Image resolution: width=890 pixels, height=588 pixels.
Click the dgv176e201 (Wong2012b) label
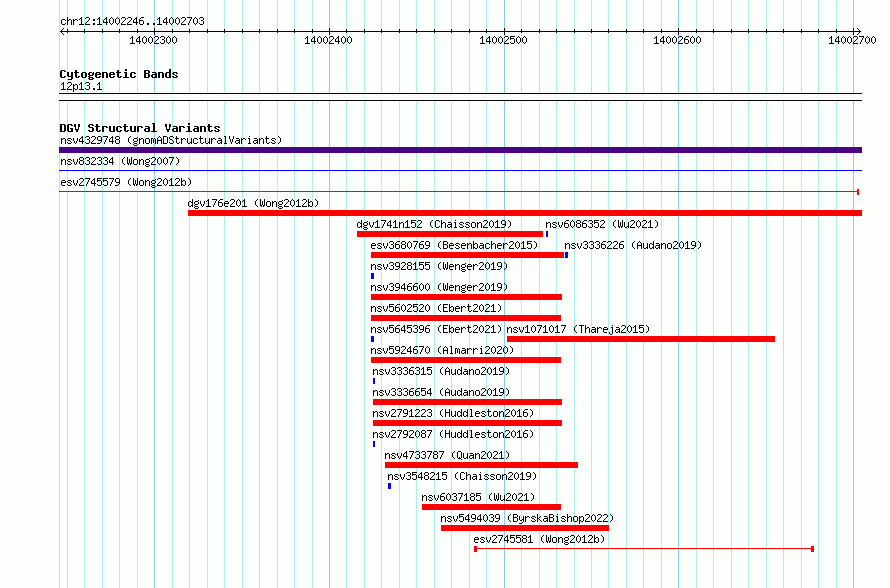click(x=253, y=203)
